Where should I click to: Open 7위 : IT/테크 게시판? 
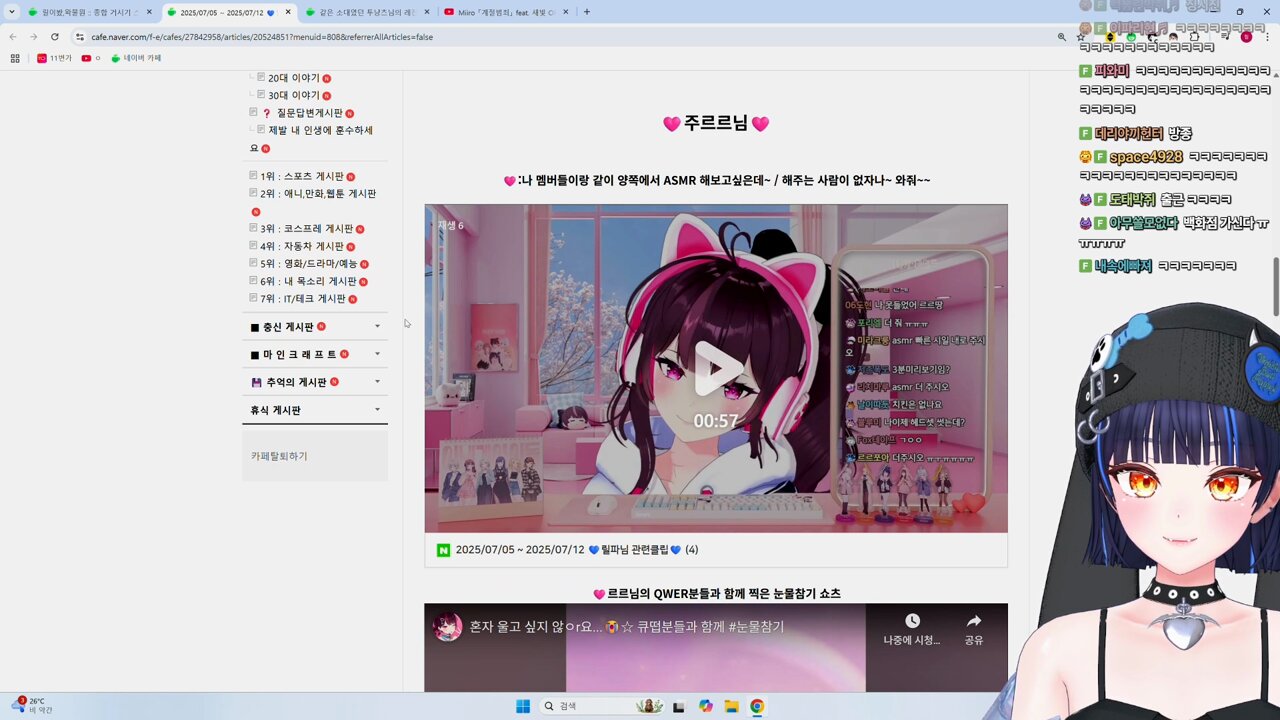pos(303,298)
